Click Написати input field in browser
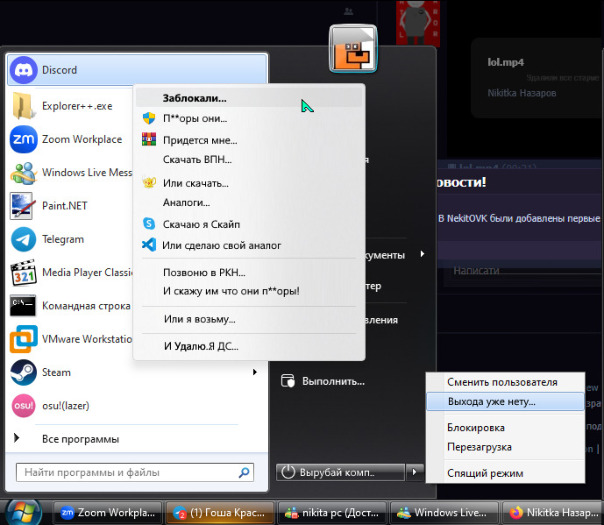The image size is (604, 525). tap(523, 271)
